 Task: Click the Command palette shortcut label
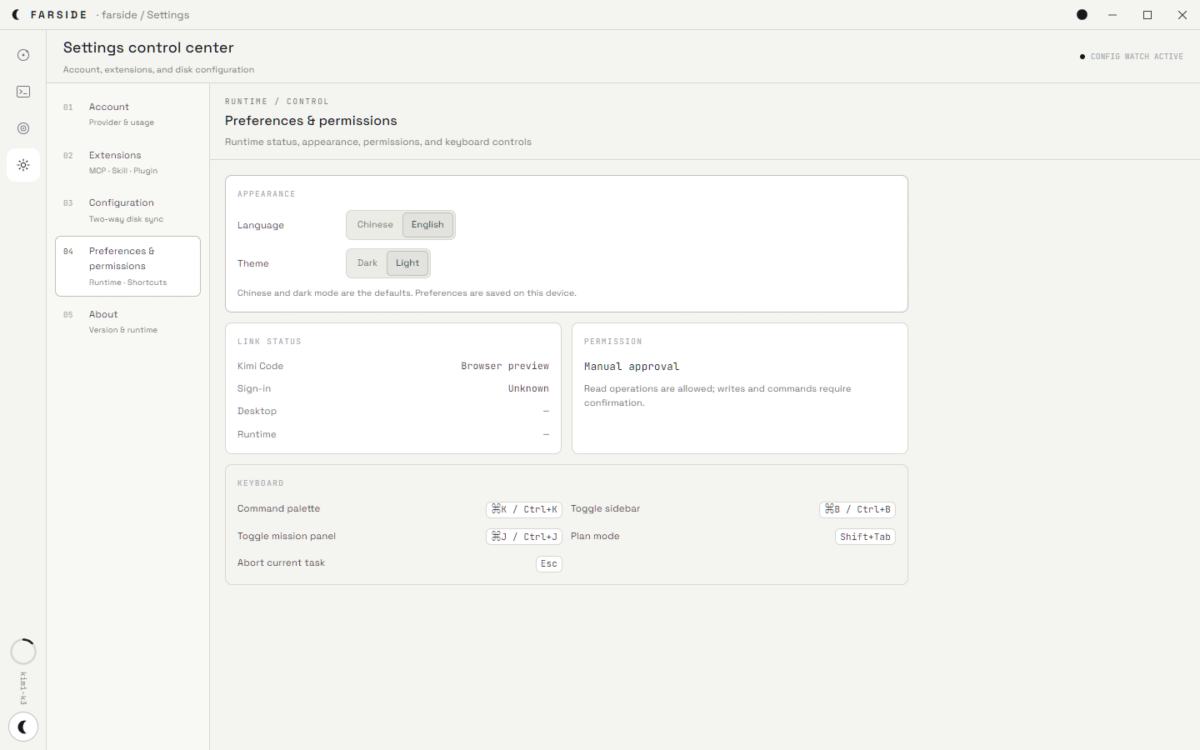pyautogui.click(x=279, y=509)
